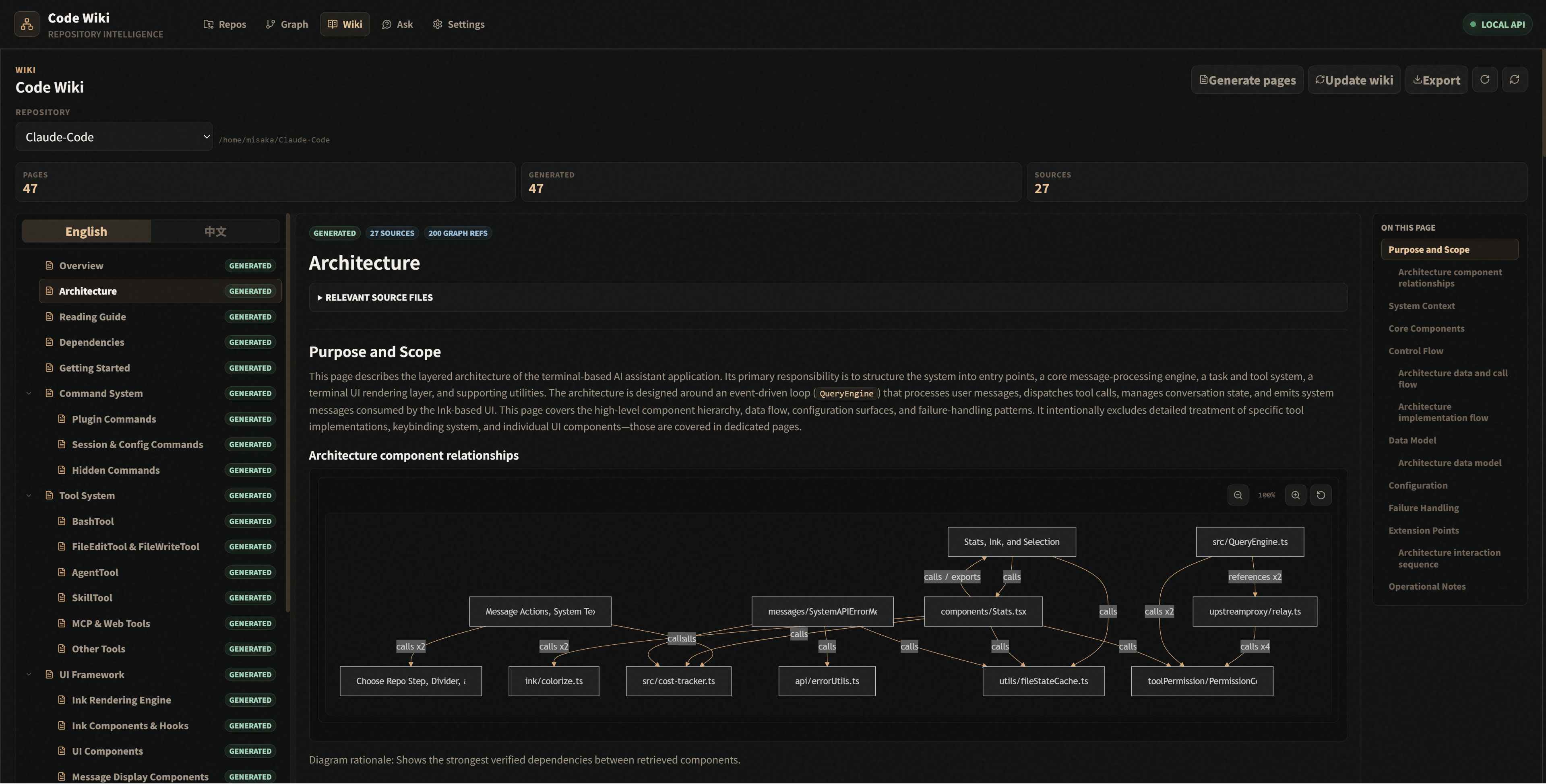Click the Getting Started document icon
Image resolution: width=1546 pixels, height=784 pixels.
click(x=49, y=367)
